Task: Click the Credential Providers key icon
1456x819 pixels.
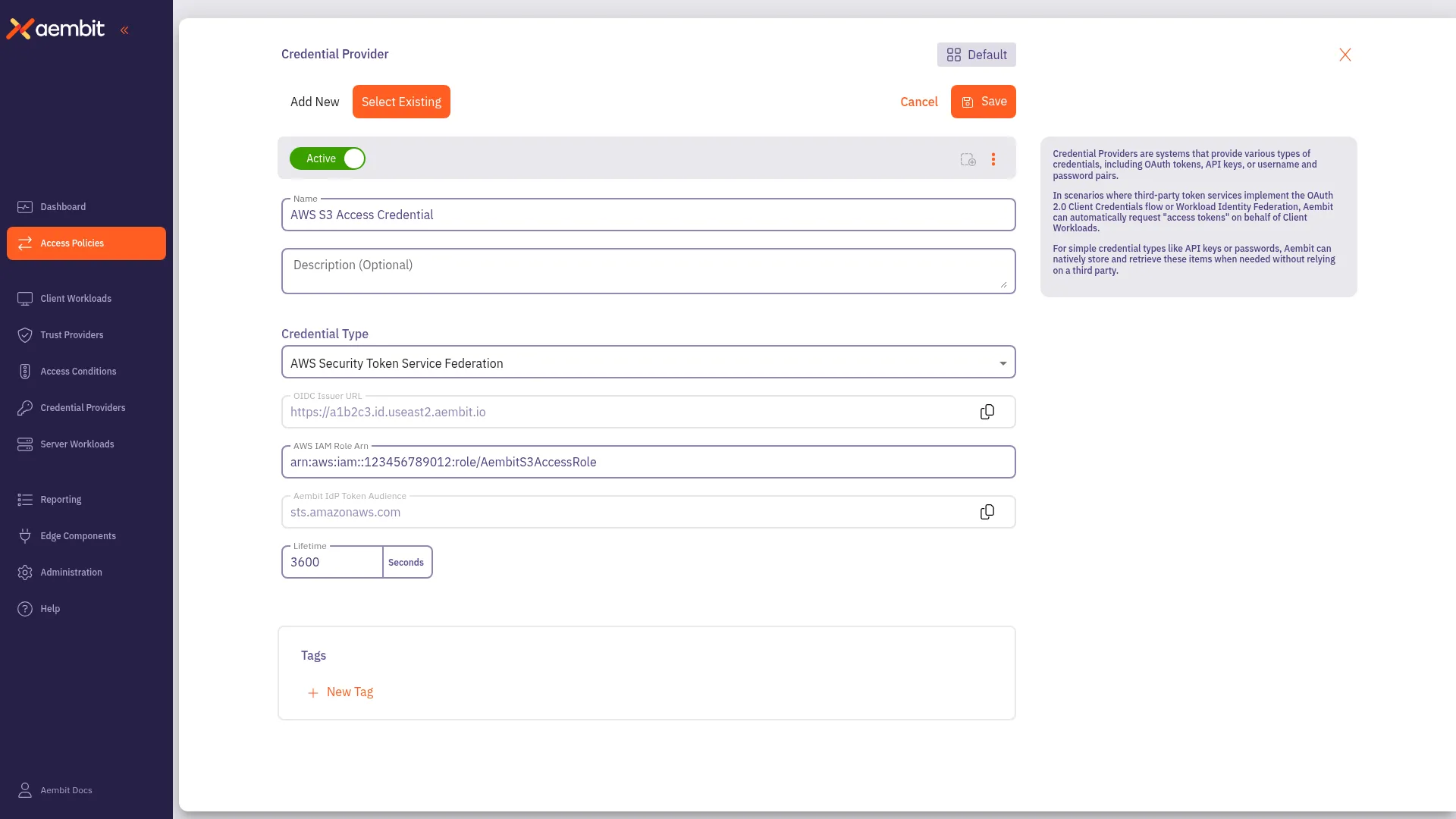Action: 25,408
